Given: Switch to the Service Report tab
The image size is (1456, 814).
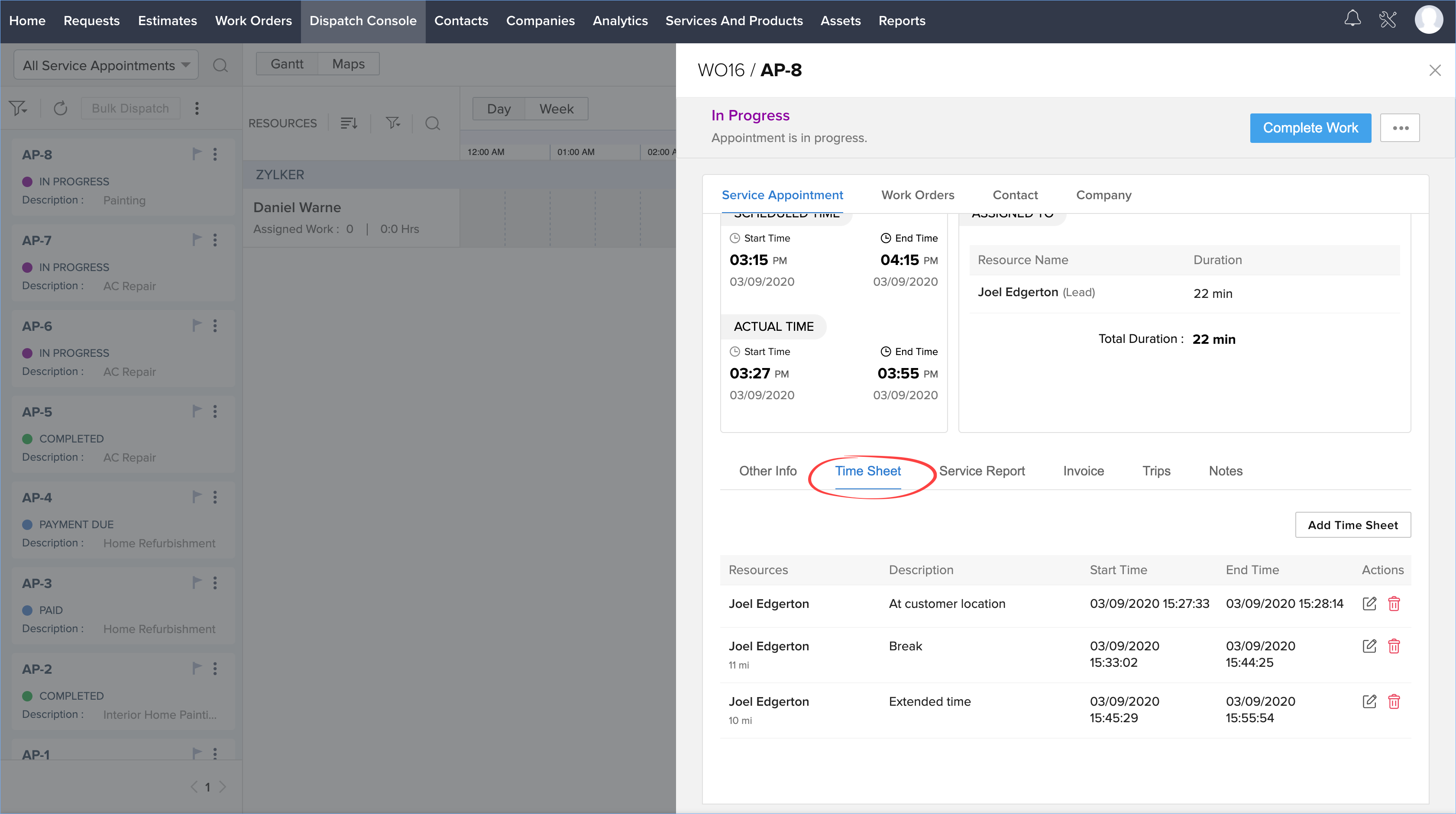Looking at the screenshot, I should coord(982,471).
